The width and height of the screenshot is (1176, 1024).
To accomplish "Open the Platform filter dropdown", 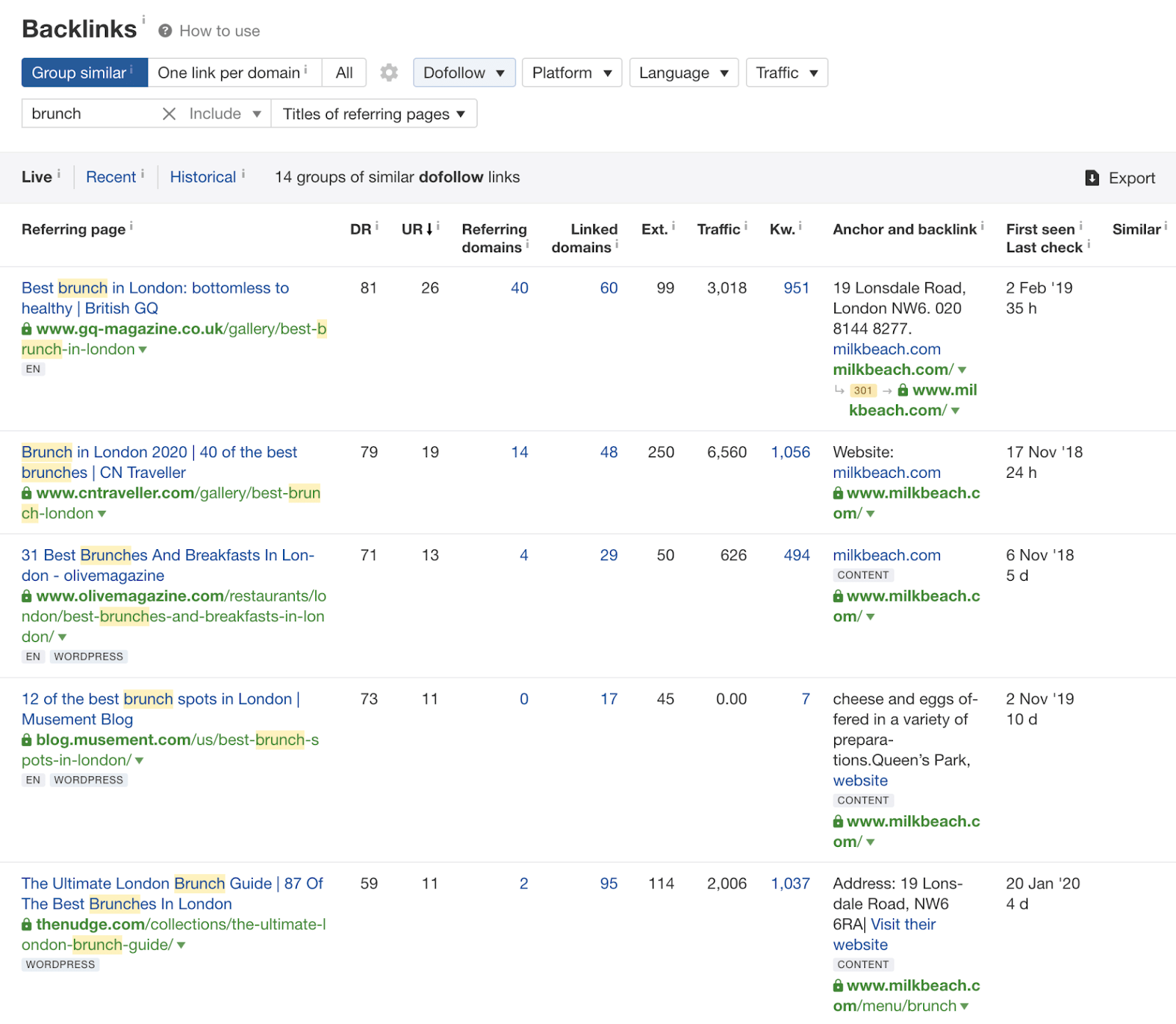I will 571,73.
